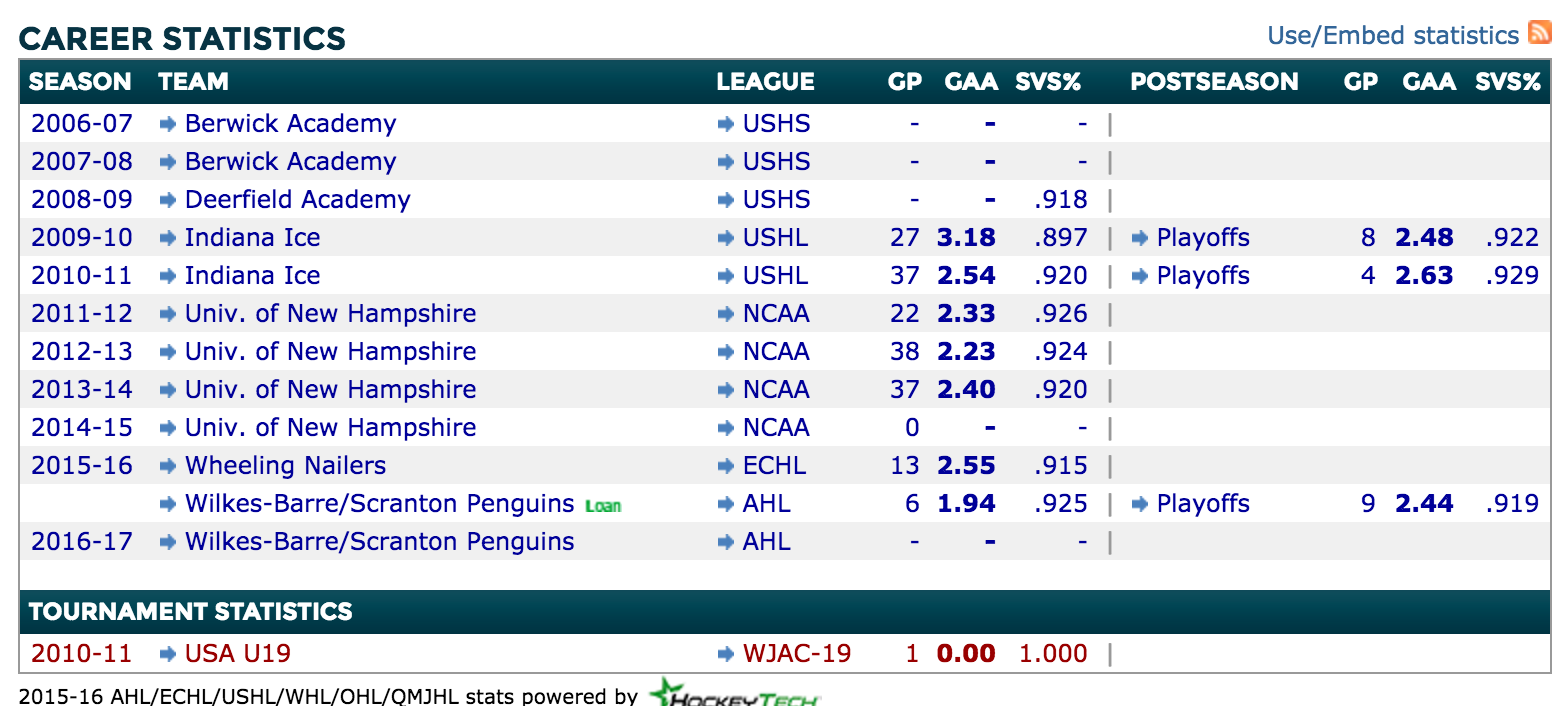The image size is (1562, 706).
Task: Click AHL Playoffs link for 2015-16
Action: [1203, 503]
